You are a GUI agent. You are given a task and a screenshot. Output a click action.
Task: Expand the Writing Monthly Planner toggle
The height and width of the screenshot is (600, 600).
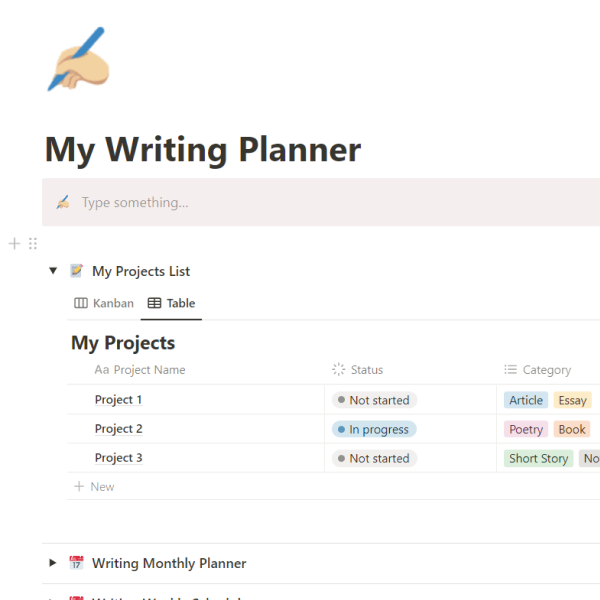point(53,563)
